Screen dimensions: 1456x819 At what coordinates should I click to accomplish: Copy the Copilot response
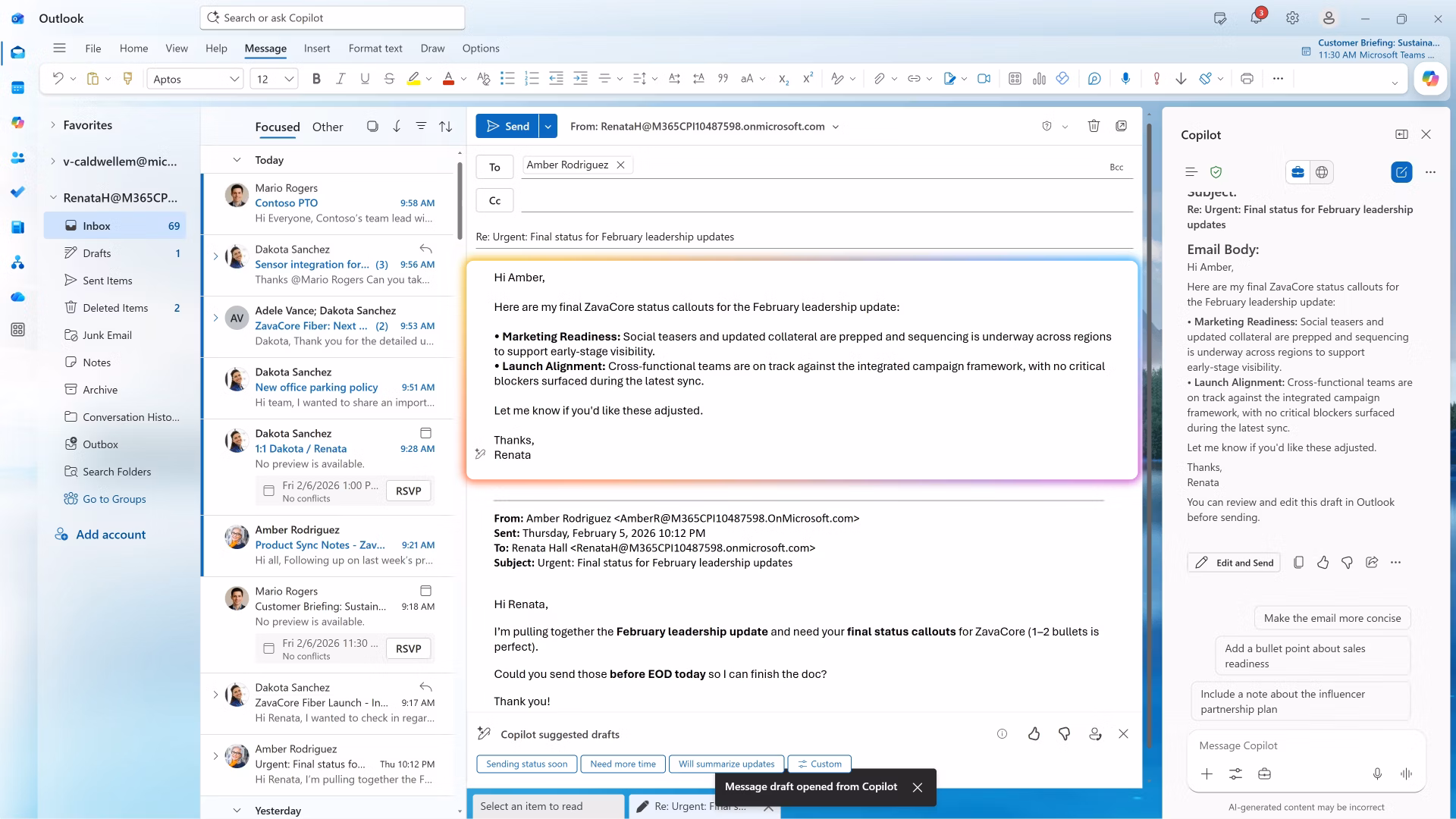point(1298,563)
